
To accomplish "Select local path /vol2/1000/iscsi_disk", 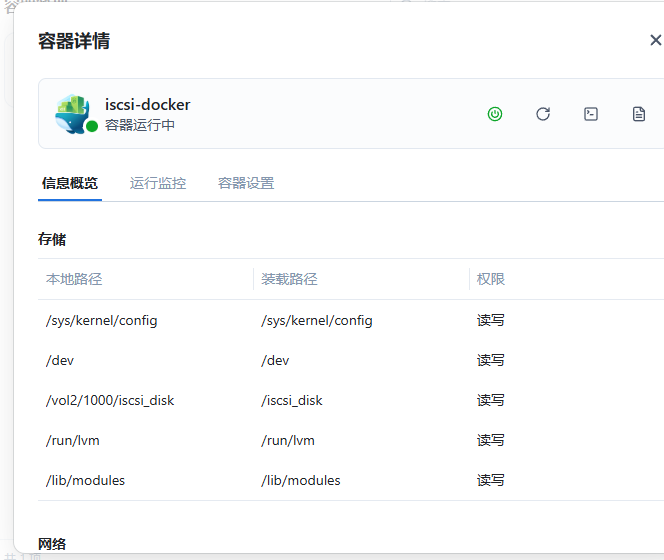I will pyautogui.click(x=110, y=400).
